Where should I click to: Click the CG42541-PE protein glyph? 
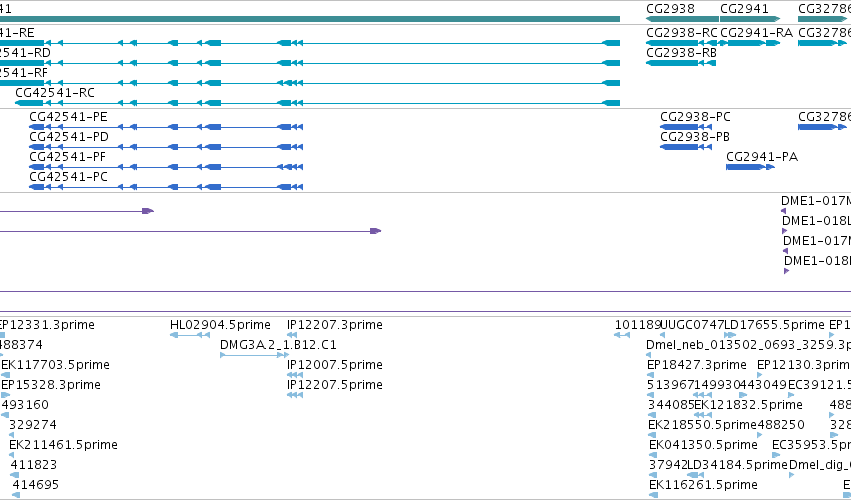click(x=166, y=127)
